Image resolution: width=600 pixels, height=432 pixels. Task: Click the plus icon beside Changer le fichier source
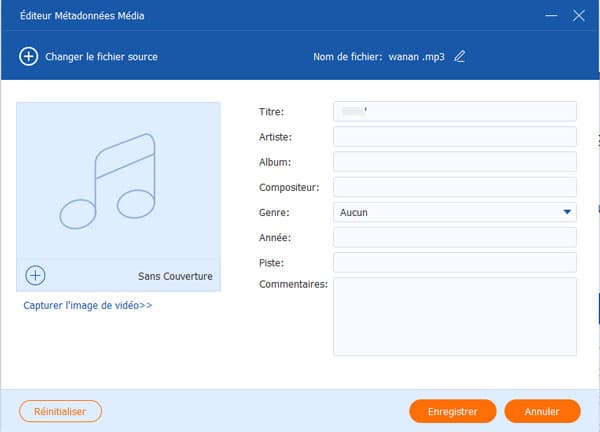point(28,57)
